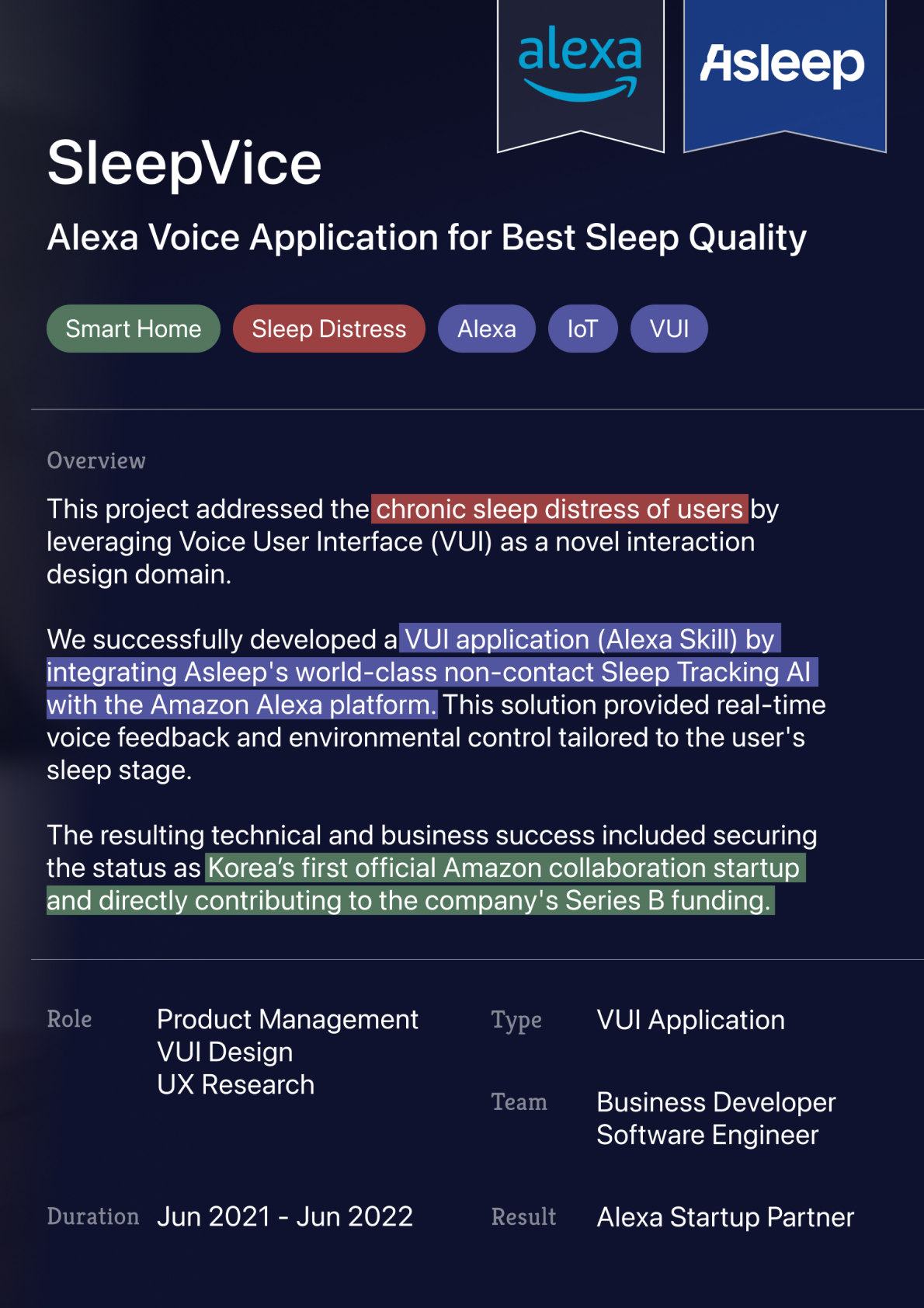This screenshot has width=924, height=1308.
Task: Click the UX Research role entry
Action: (x=235, y=1084)
